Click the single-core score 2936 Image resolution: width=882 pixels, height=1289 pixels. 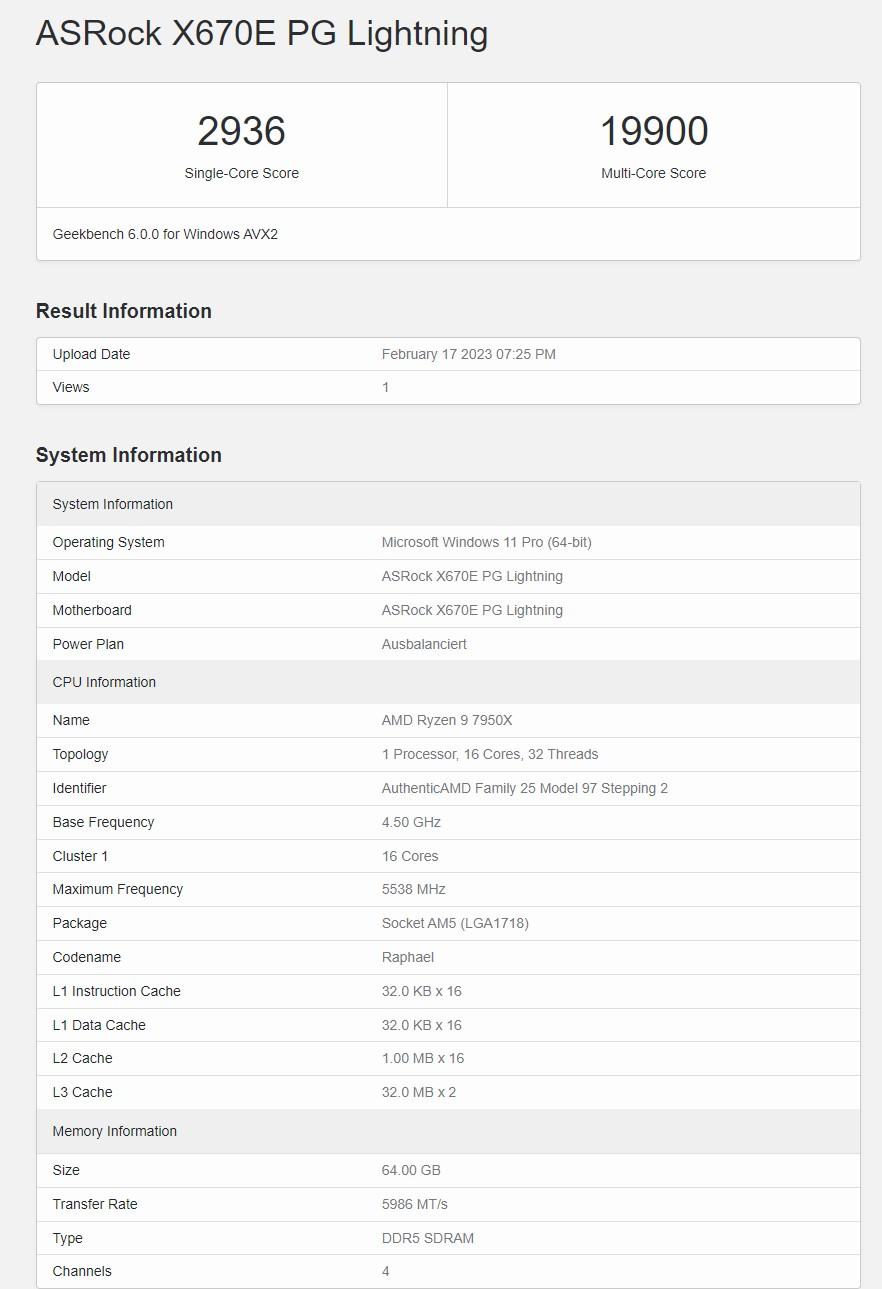click(241, 131)
